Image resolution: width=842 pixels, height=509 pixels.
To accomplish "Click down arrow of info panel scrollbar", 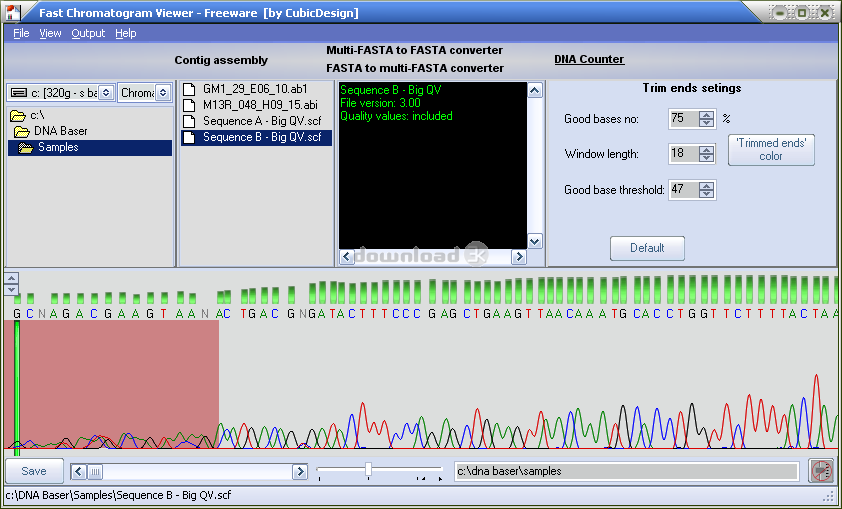I will [x=535, y=242].
